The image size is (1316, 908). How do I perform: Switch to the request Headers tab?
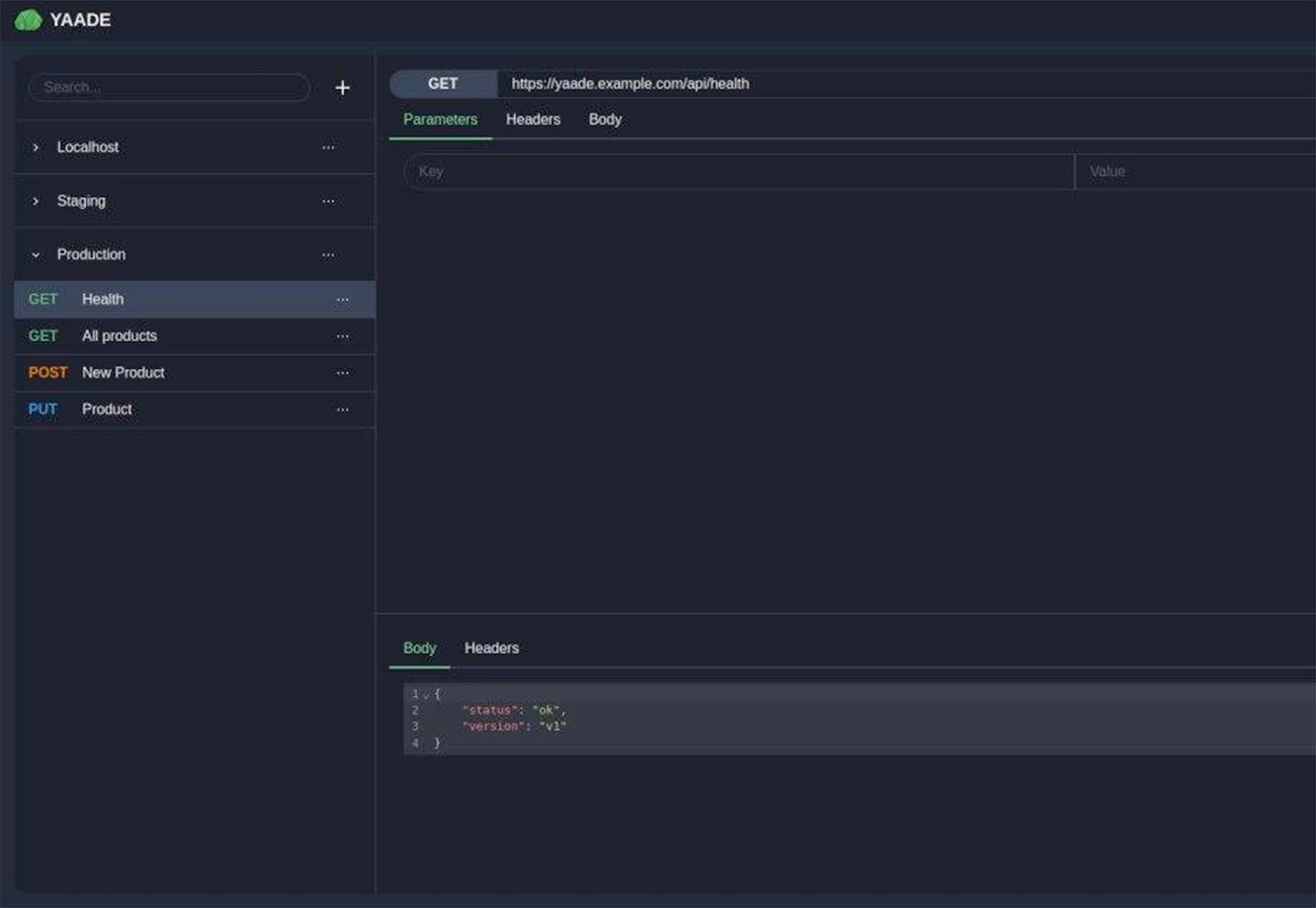(x=533, y=120)
